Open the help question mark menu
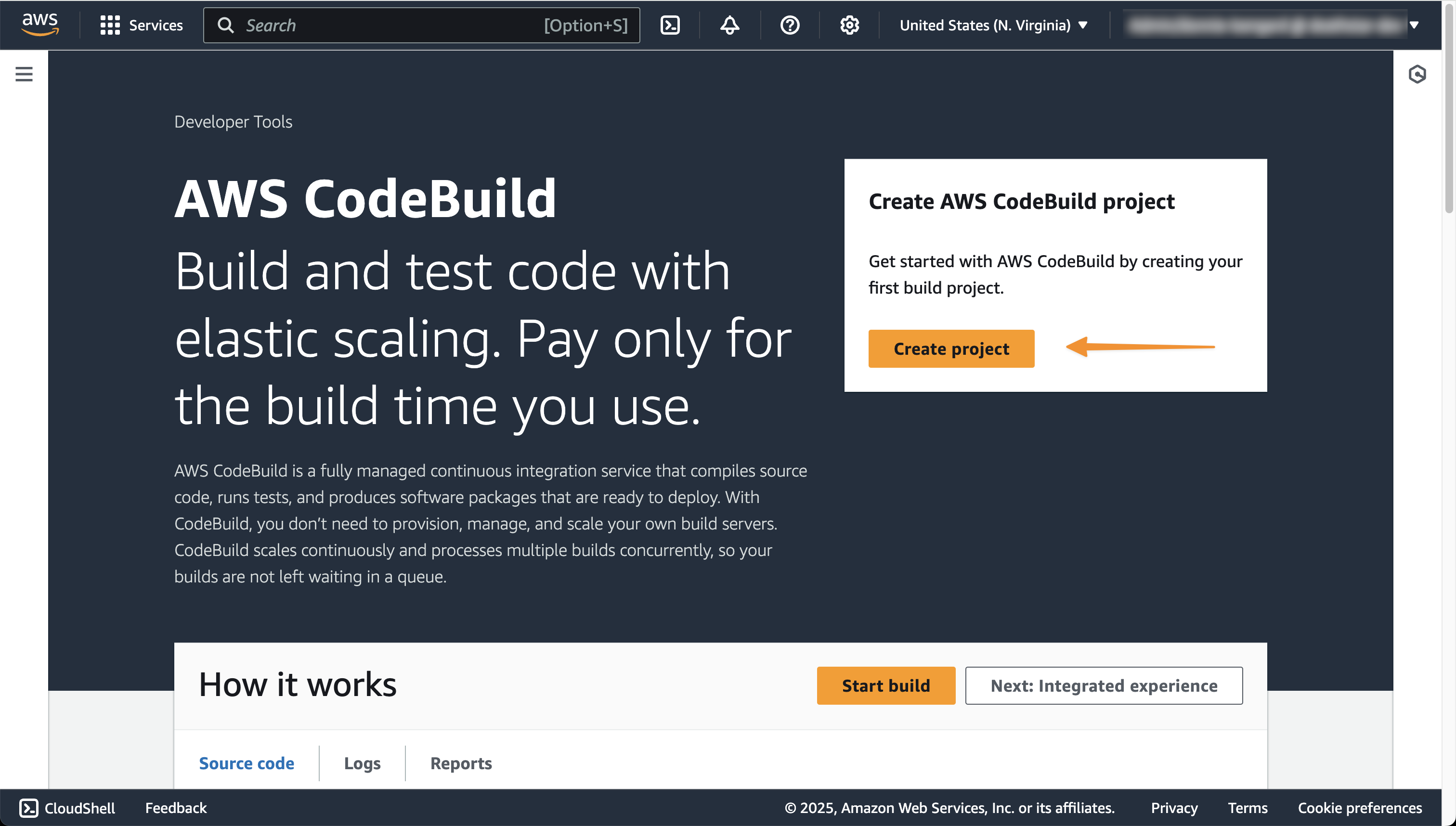The image size is (1456, 826). (x=789, y=25)
